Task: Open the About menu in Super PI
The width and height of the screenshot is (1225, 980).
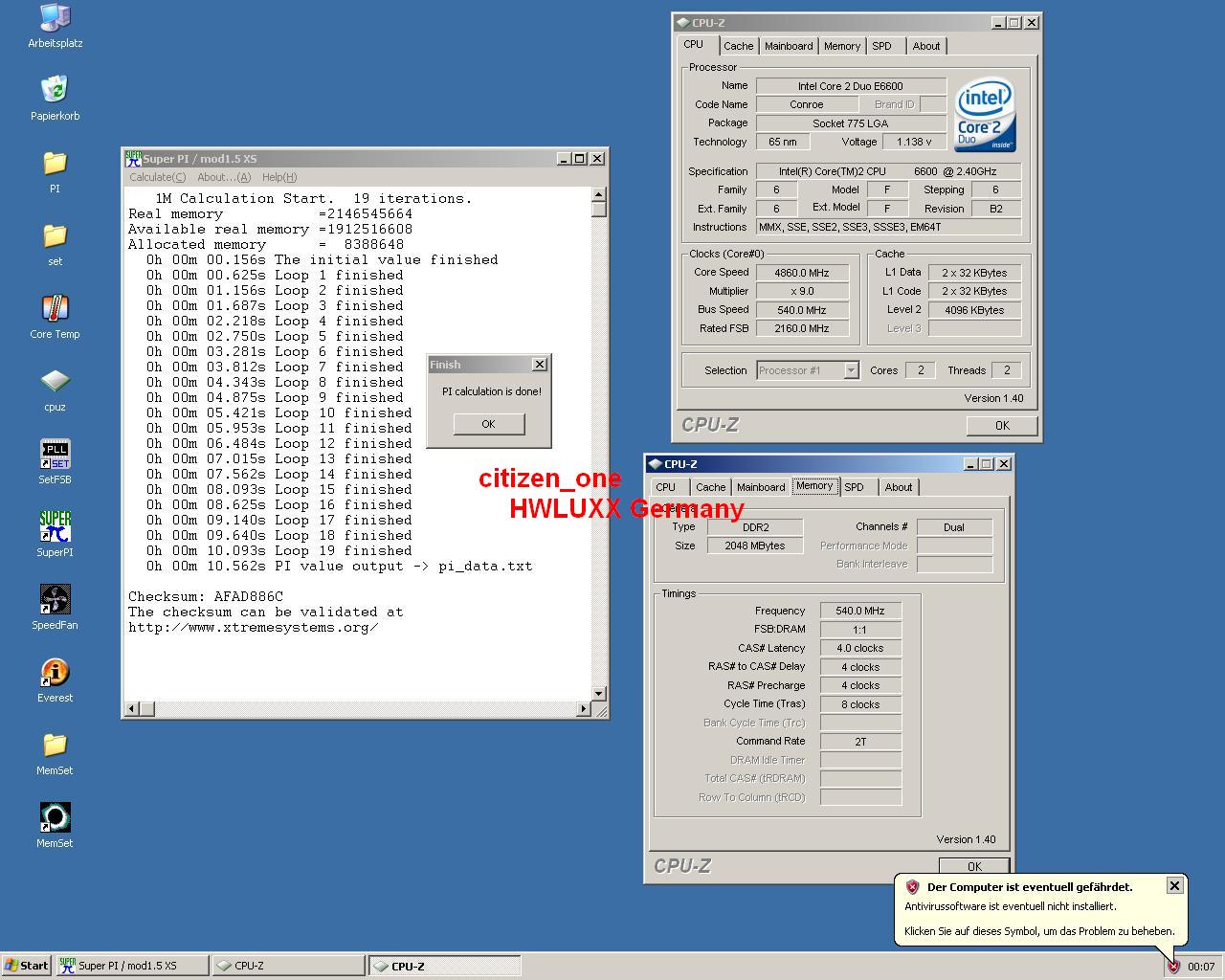Action: (x=224, y=177)
